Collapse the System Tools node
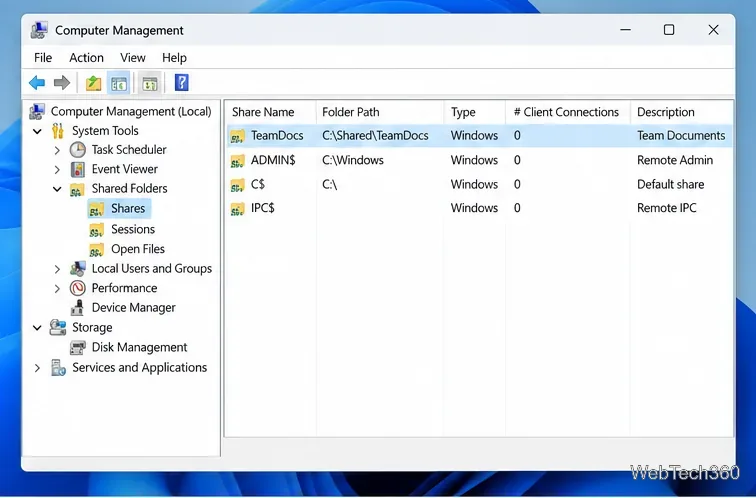Viewport: 756px width, 498px height. pos(37,131)
